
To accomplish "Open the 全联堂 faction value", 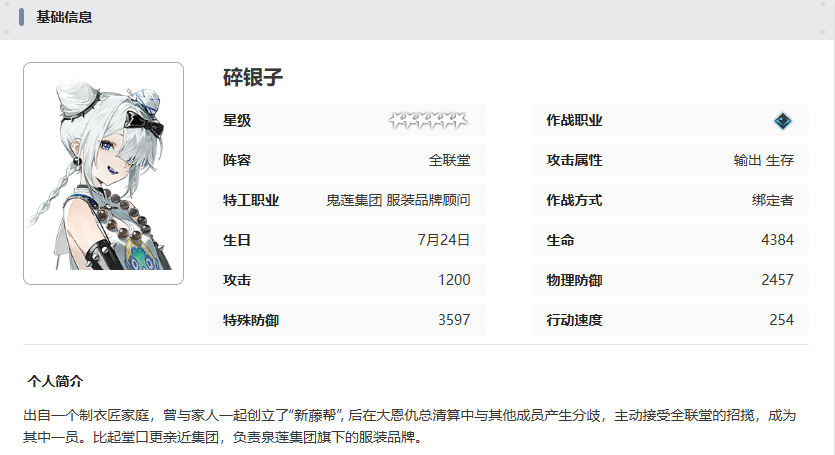I will pyautogui.click(x=449, y=160).
